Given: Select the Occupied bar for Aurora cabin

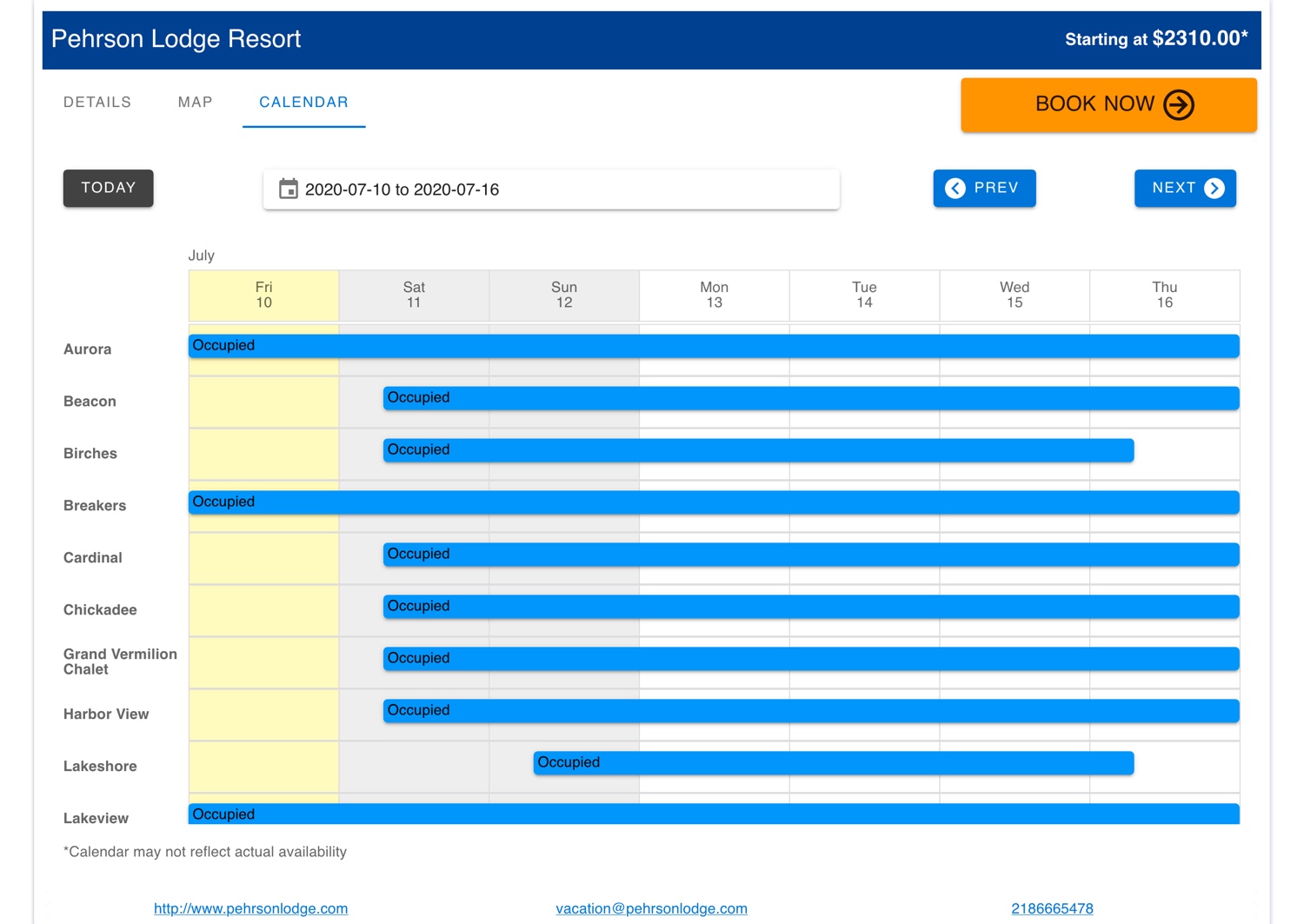Looking at the screenshot, I should (713, 345).
